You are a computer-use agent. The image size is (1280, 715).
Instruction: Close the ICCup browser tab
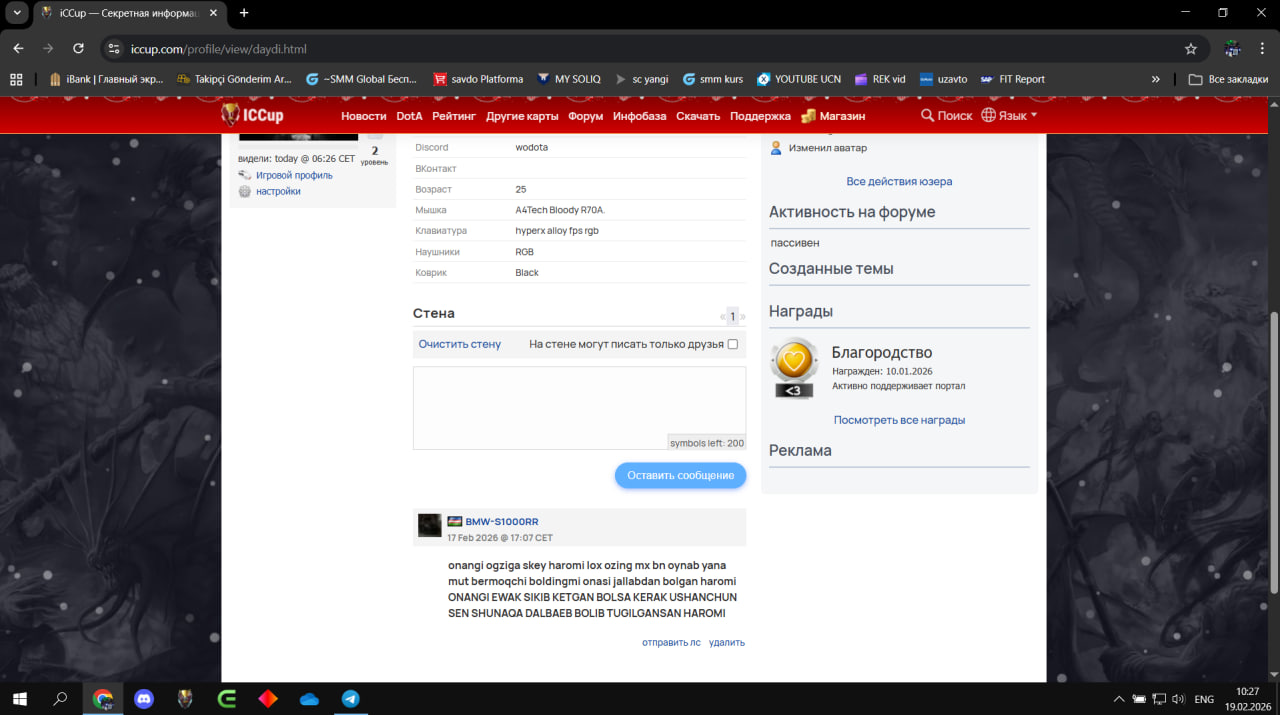[213, 13]
